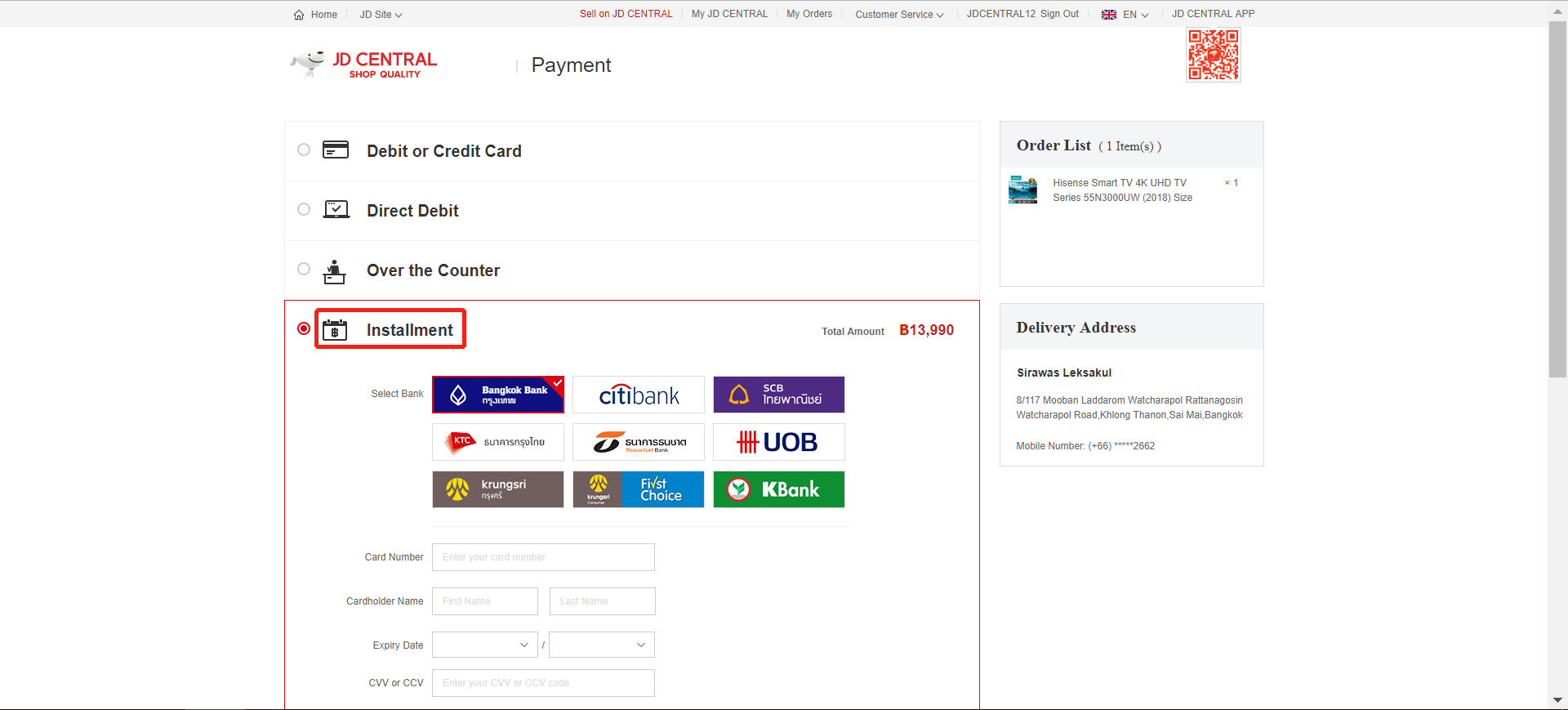Click the Hisense TV product thumbnail
Viewport: 1568px width, 710px height.
click(x=1022, y=190)
